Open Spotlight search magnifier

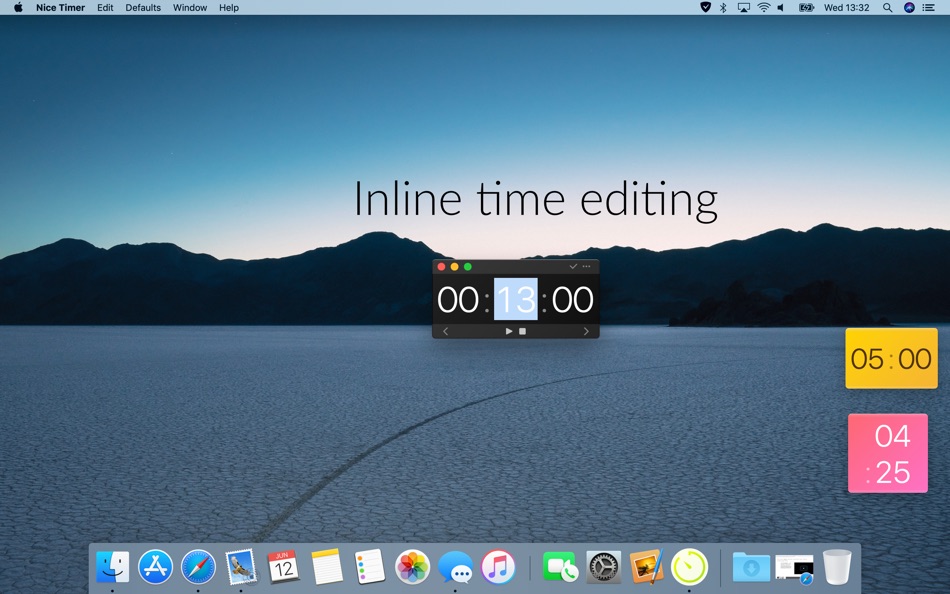click(x=888, y=7)
